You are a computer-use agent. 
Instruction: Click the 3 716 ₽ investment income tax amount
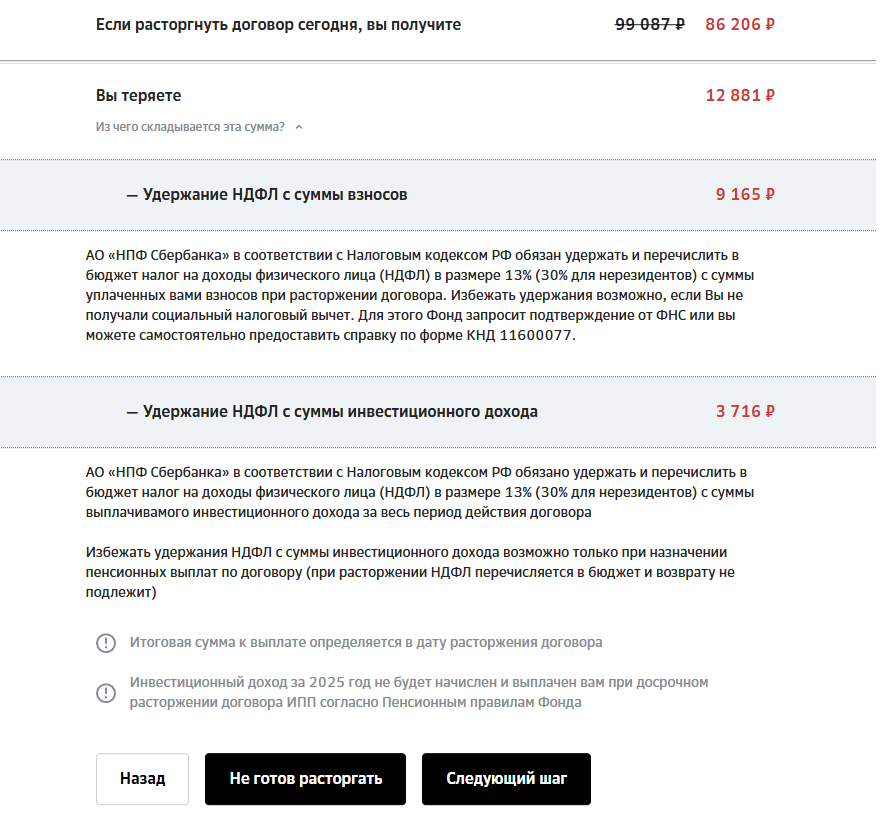(x=745, y=411)
